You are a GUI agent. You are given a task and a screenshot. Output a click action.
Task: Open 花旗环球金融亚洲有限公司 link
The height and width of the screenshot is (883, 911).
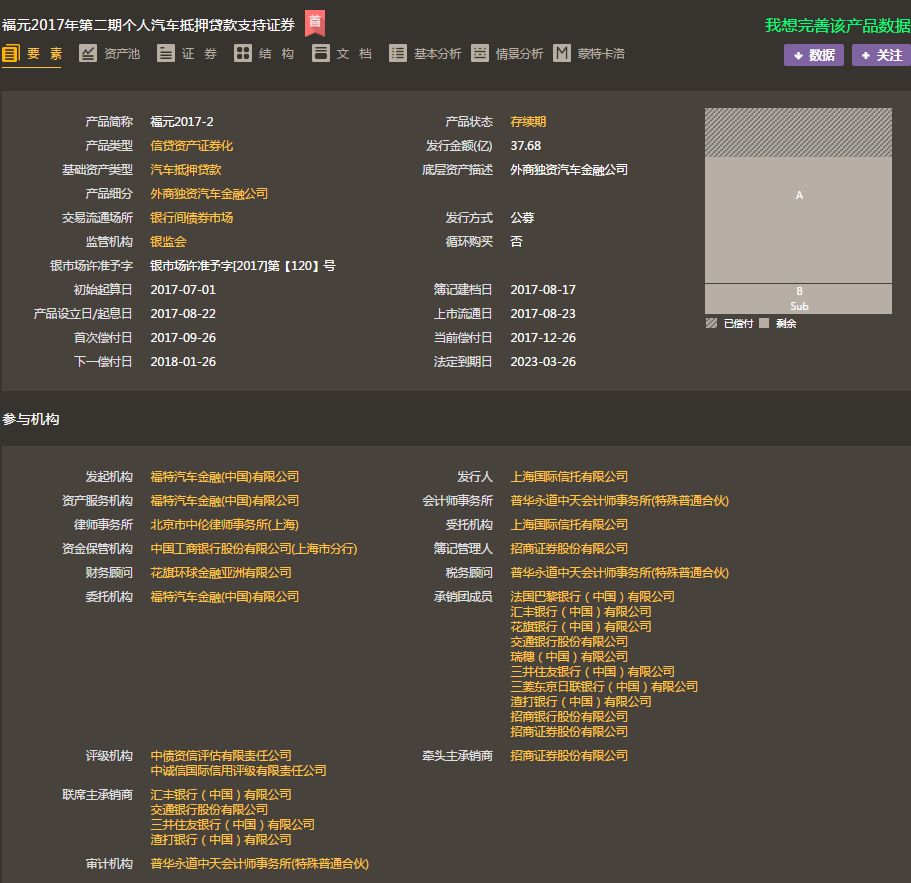point(221,573)
